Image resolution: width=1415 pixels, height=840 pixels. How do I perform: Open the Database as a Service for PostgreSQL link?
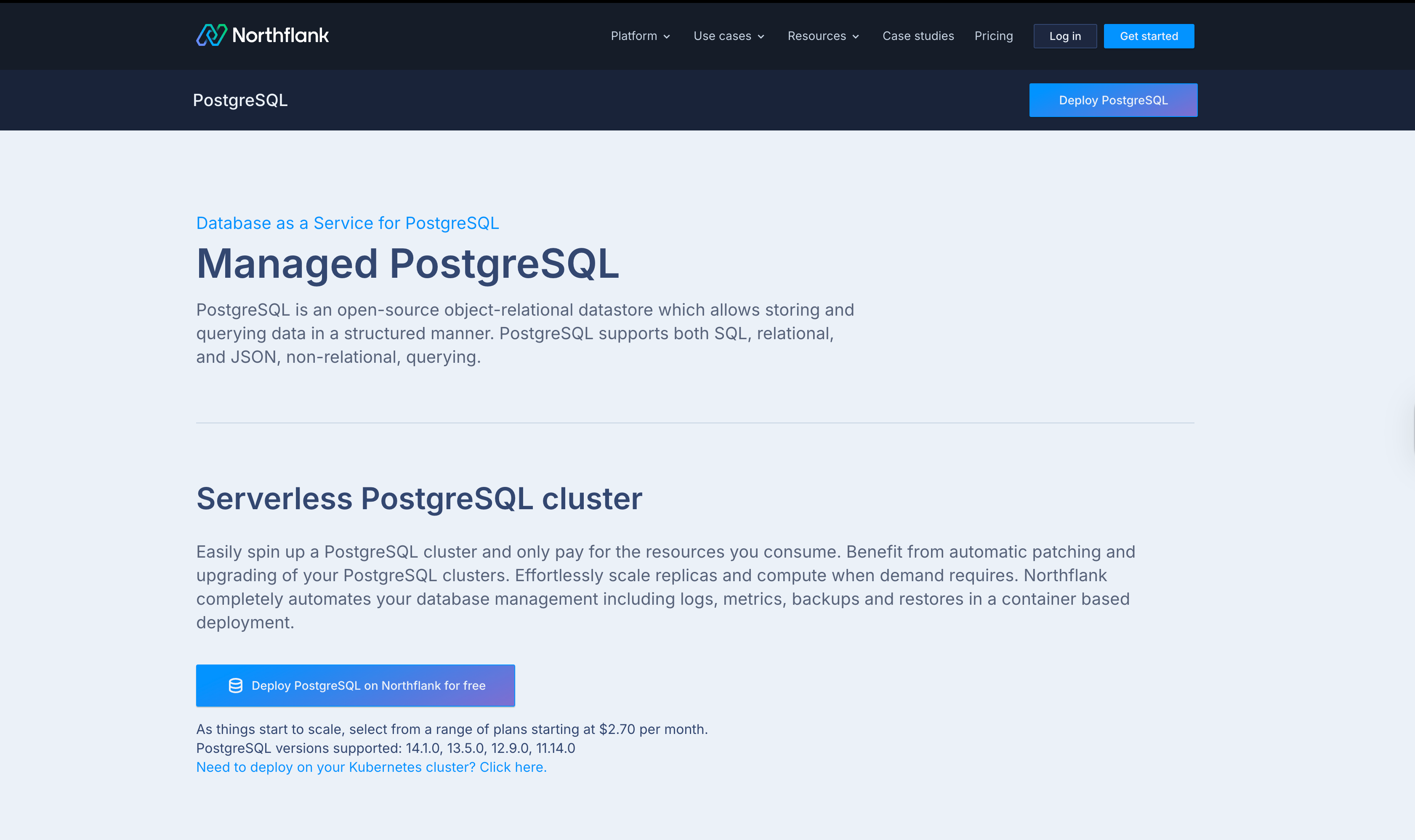(347, 223)
